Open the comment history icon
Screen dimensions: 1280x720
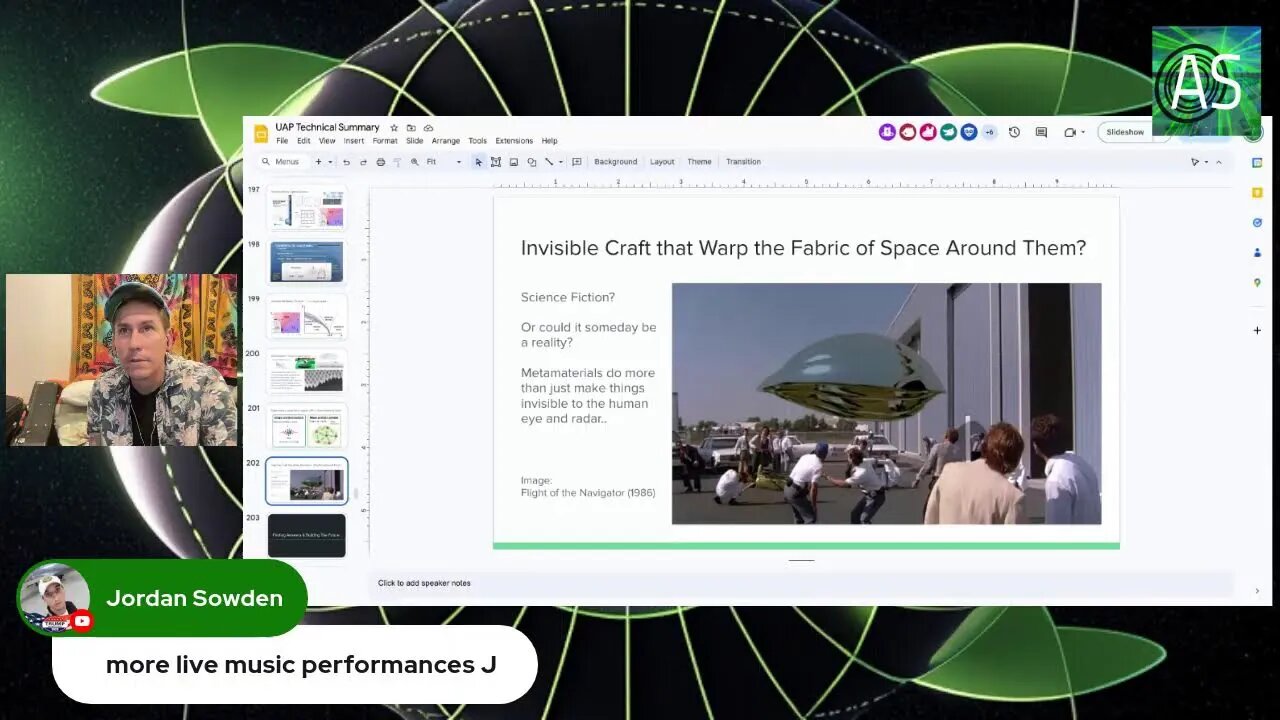[x=1041, y=132]
